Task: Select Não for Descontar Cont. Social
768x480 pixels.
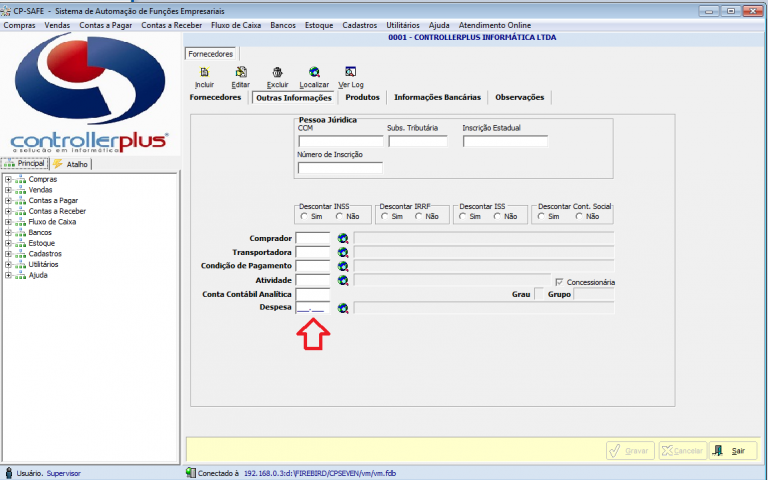Action: (x=579, y=216)
